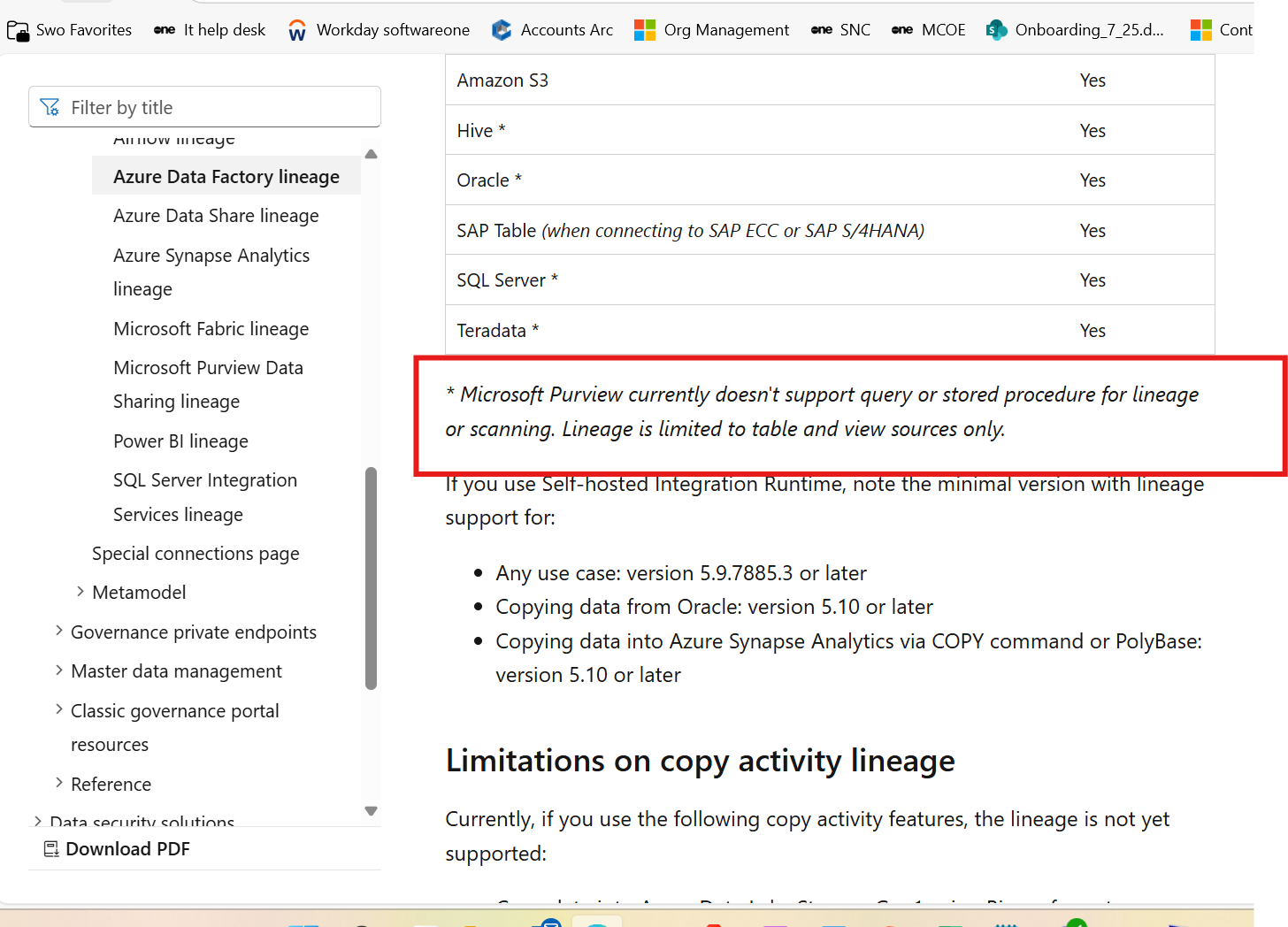Open Cont bookmark with Microsoft logo
The width and height of the screenshot is (1288, 927).
coord(1222,30)
